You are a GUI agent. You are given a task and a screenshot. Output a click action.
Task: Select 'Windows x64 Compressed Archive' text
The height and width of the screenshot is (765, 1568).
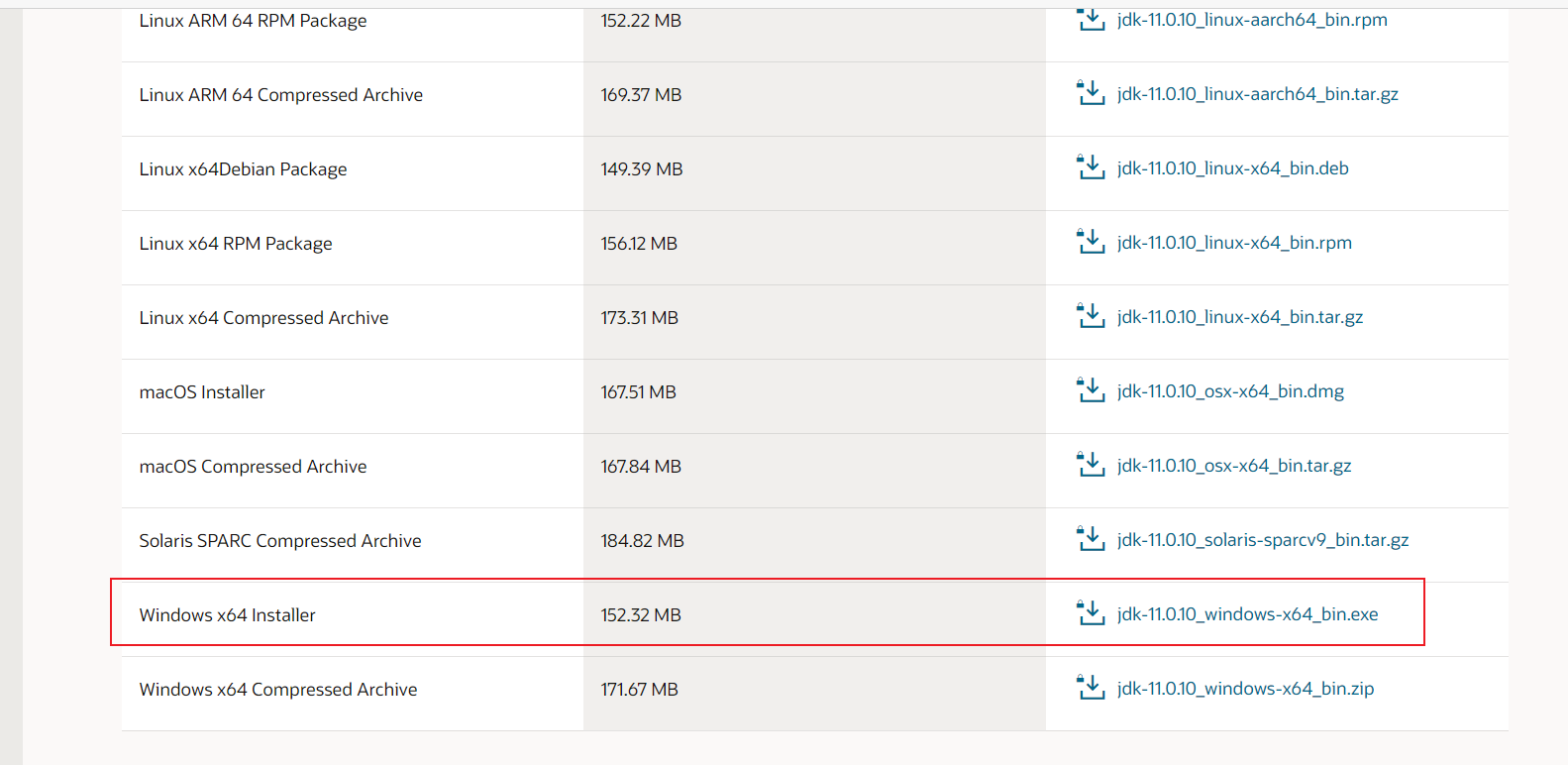278,690
